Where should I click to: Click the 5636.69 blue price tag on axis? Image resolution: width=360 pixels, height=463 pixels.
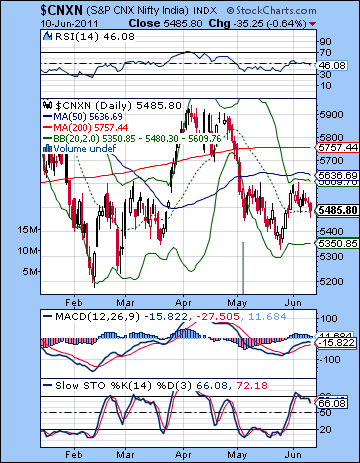337,175
